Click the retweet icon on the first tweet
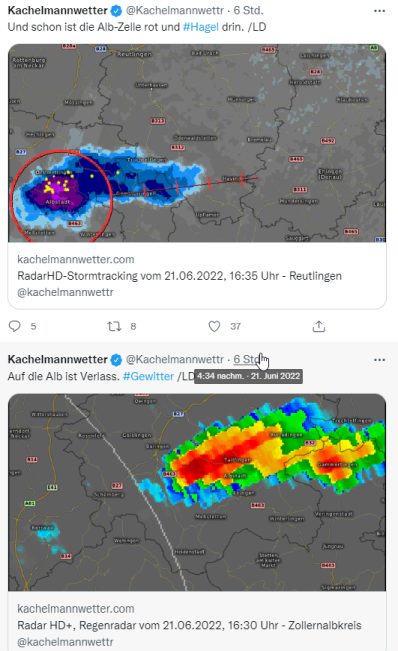This screenshot has width=398, height=651. tap(114, 326)
